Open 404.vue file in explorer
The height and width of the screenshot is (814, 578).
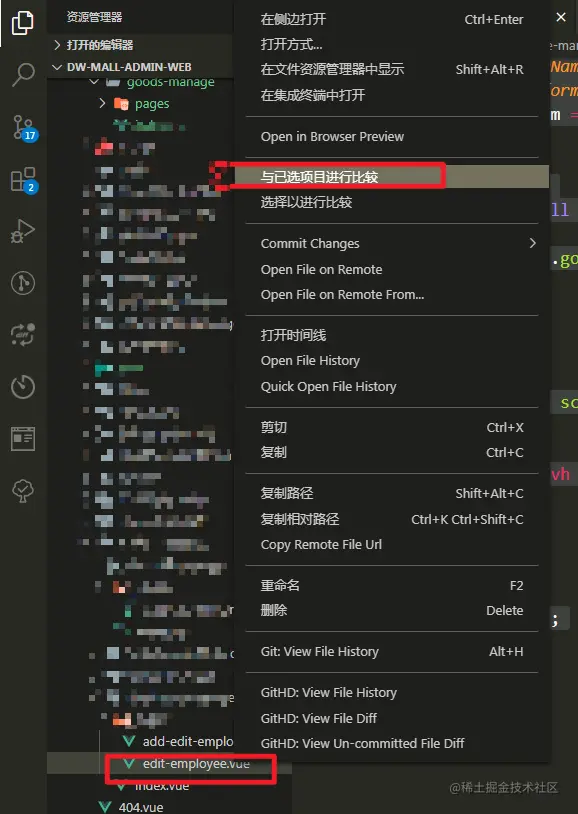[140, 807]
